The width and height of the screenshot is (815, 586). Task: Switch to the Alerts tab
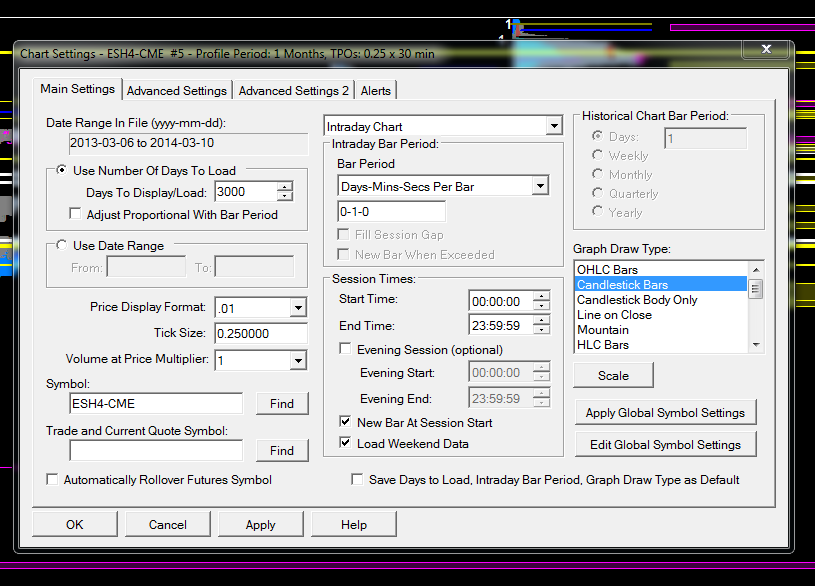point(376,90)
